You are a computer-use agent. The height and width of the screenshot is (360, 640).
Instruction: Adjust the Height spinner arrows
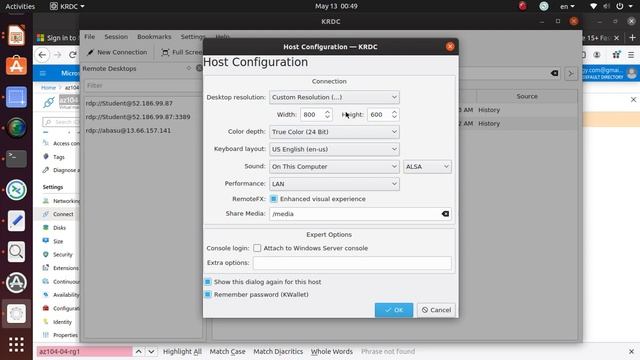(394, 115)
